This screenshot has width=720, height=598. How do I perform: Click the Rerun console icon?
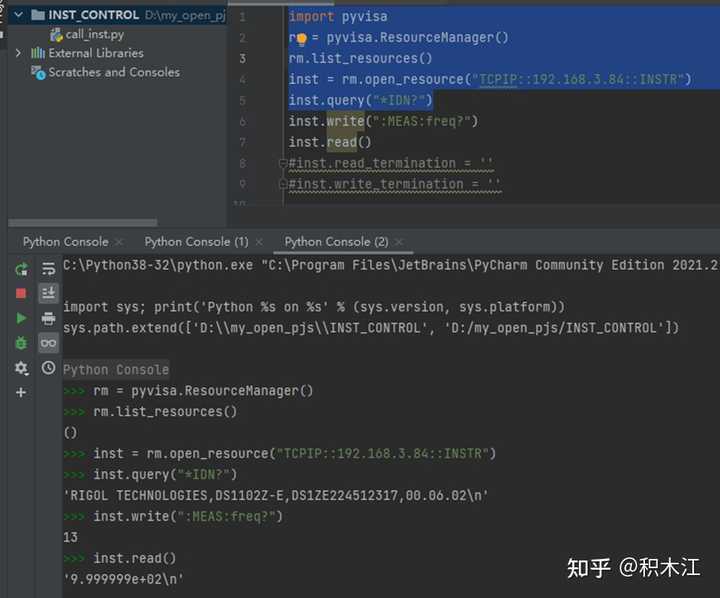(x=21, y=269)
